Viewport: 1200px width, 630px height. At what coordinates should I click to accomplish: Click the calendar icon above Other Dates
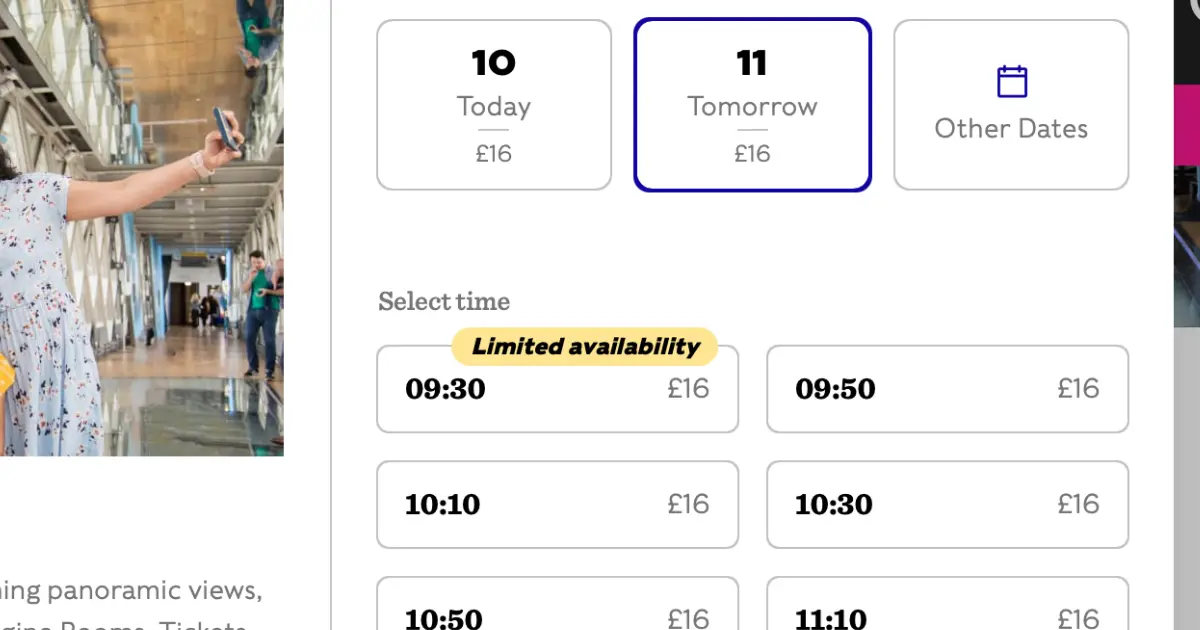(1012, 81)
